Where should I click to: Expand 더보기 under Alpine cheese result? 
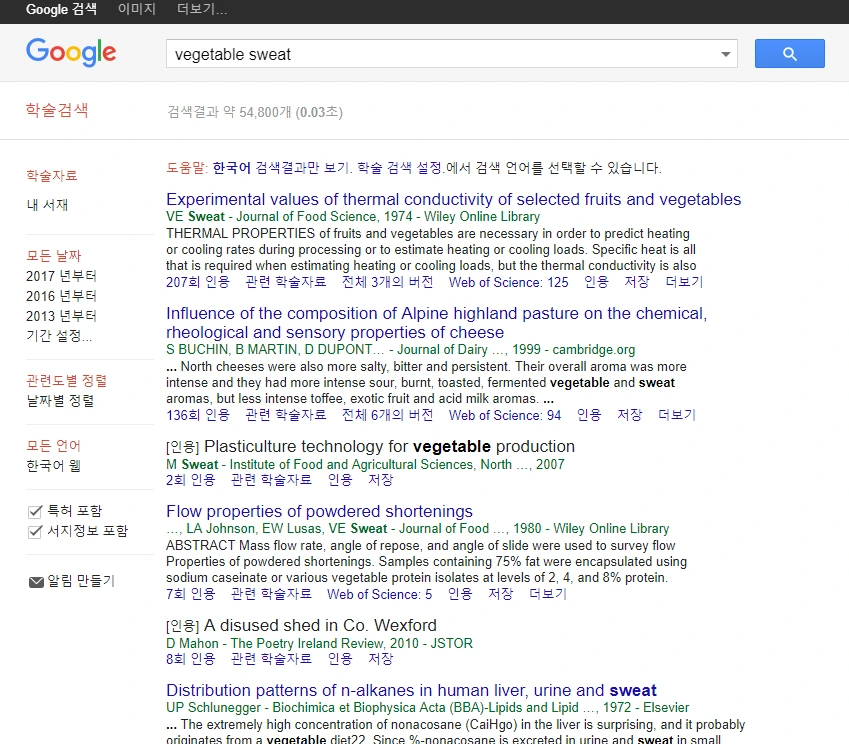[676, 415]
